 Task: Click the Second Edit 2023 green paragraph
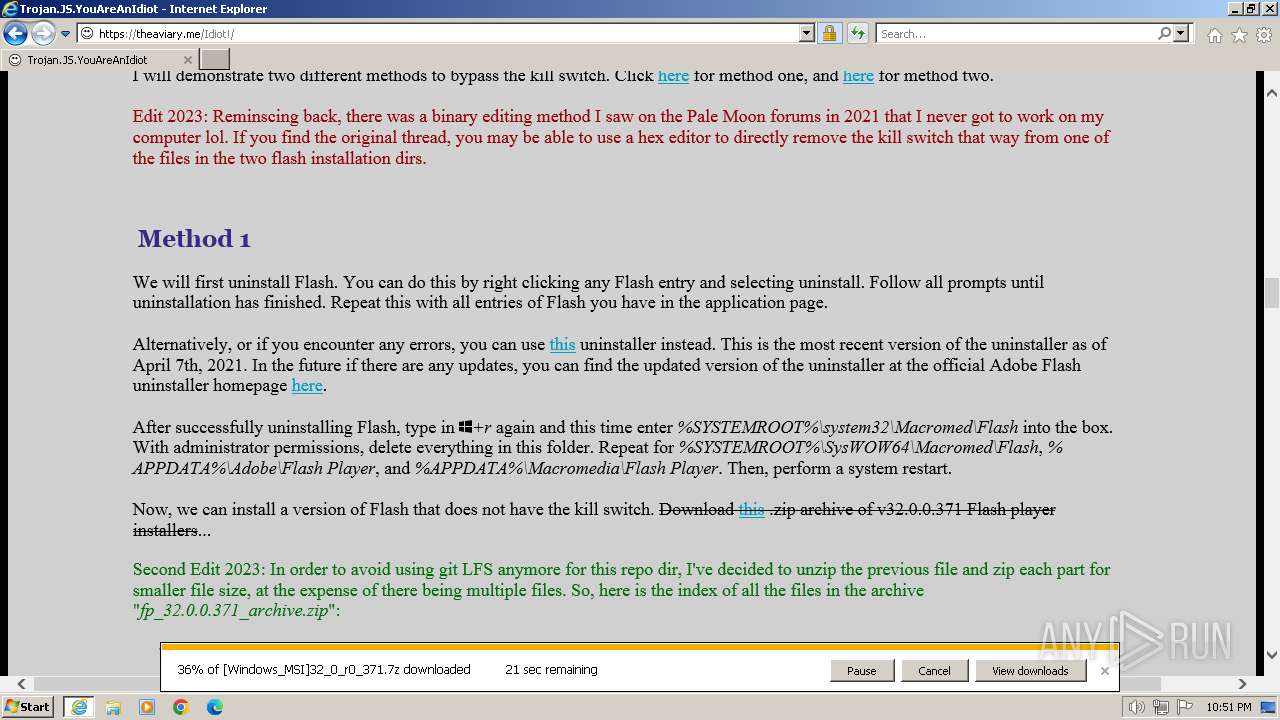point(621,590)
